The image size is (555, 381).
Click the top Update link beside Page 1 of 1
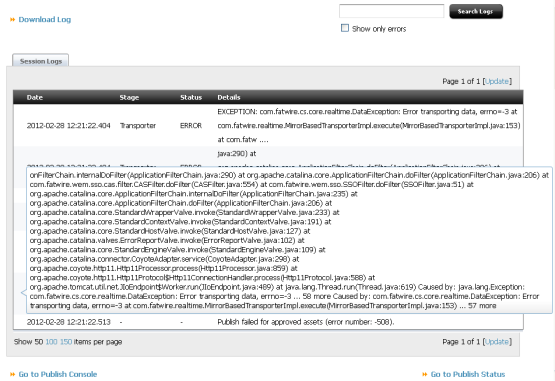pos(497,81)
